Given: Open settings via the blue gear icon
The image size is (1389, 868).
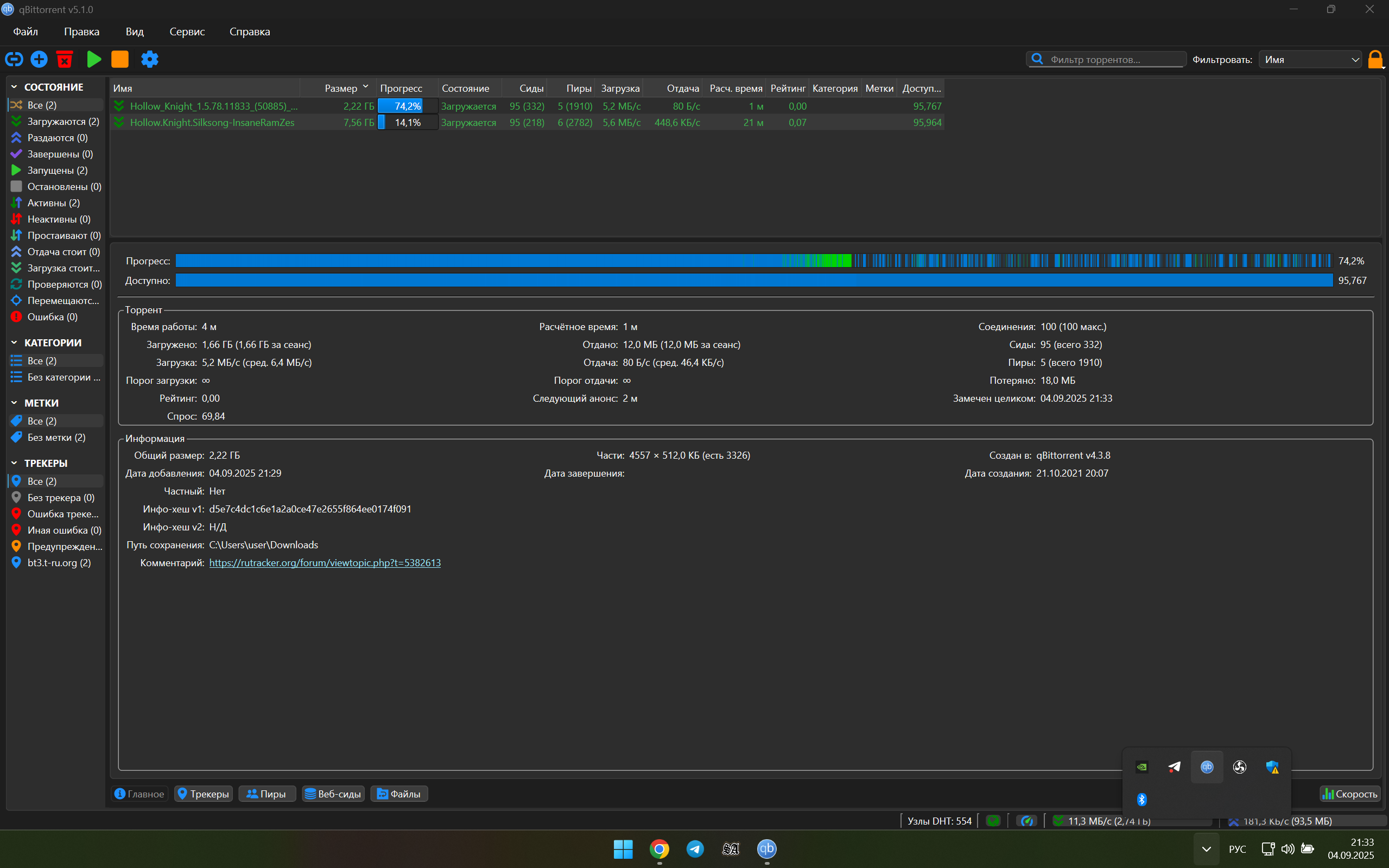Looking at the screenshot, I should click(150, 59).
